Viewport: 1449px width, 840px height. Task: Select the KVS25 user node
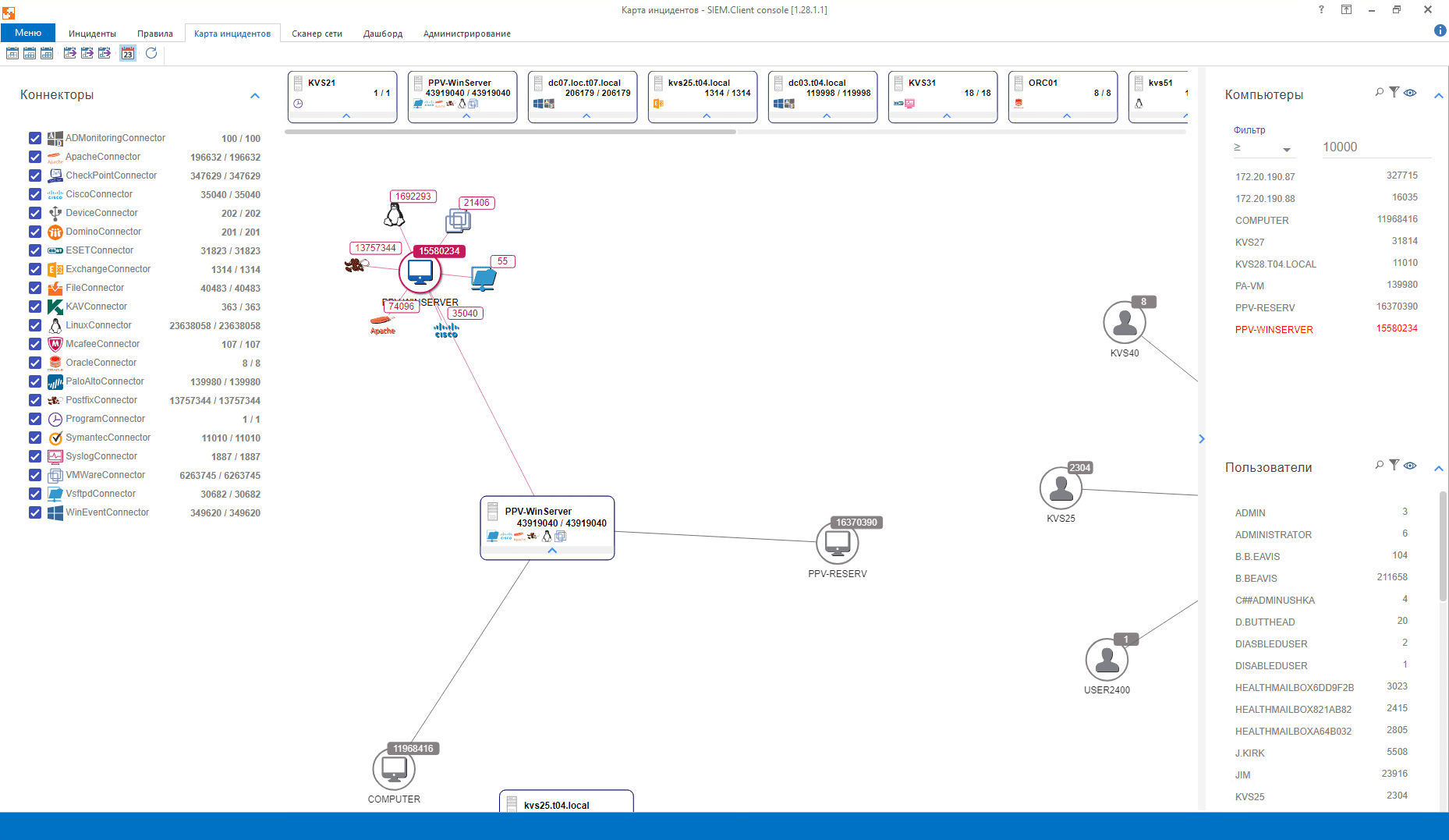1061,488
